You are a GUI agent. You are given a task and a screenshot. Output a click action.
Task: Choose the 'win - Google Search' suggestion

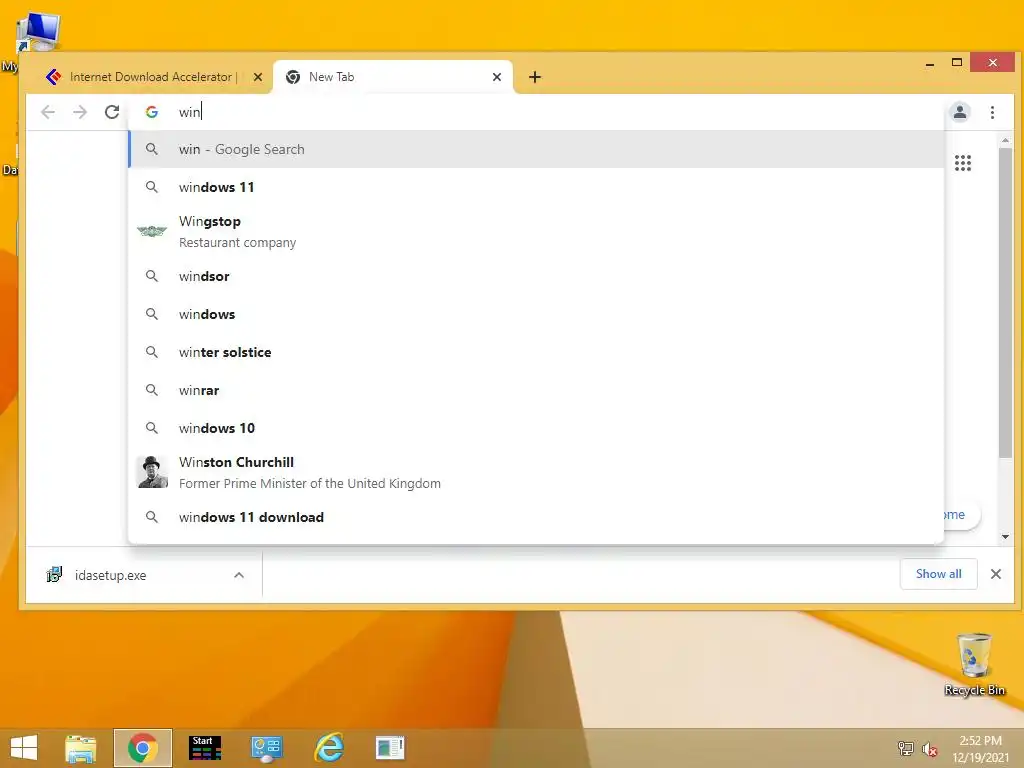tap(536, 150)
